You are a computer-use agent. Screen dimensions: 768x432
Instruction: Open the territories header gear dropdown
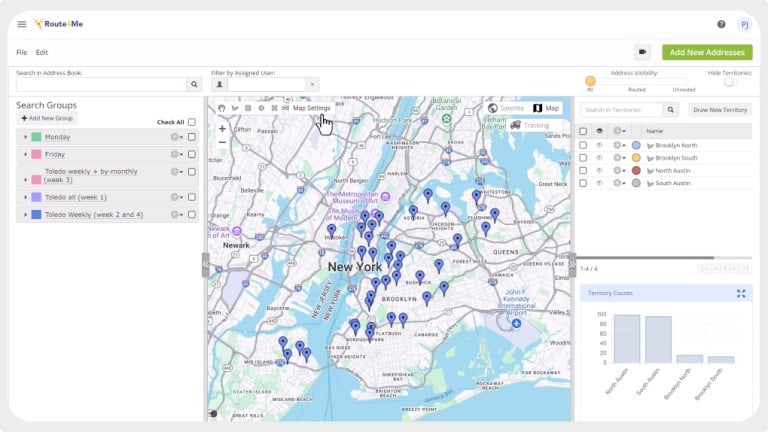619,131
